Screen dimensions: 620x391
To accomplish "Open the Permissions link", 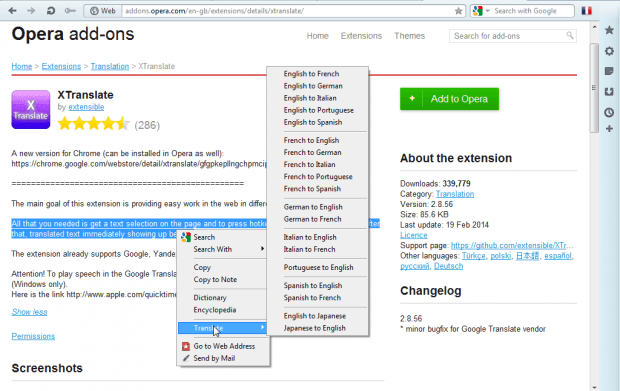I will coord(33,336).
